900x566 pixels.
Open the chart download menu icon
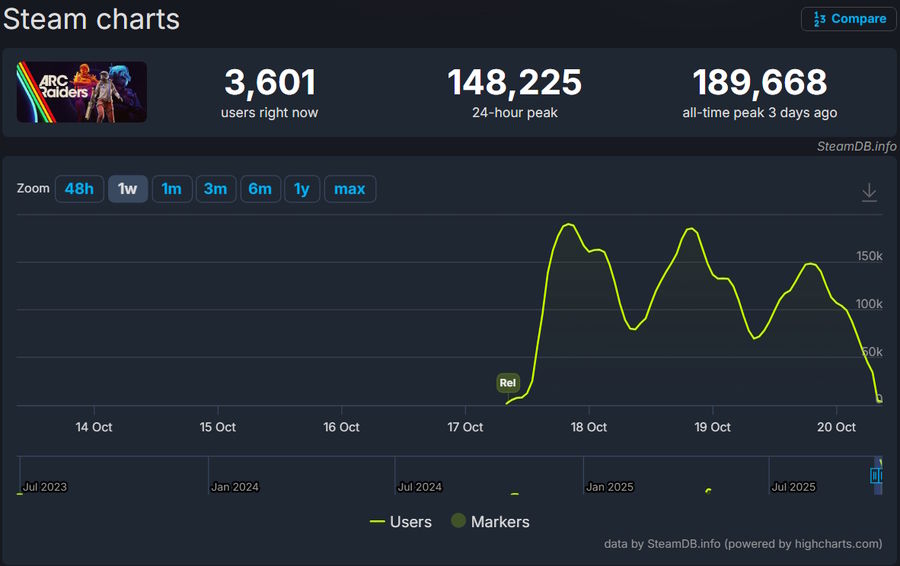click(869, 192)
